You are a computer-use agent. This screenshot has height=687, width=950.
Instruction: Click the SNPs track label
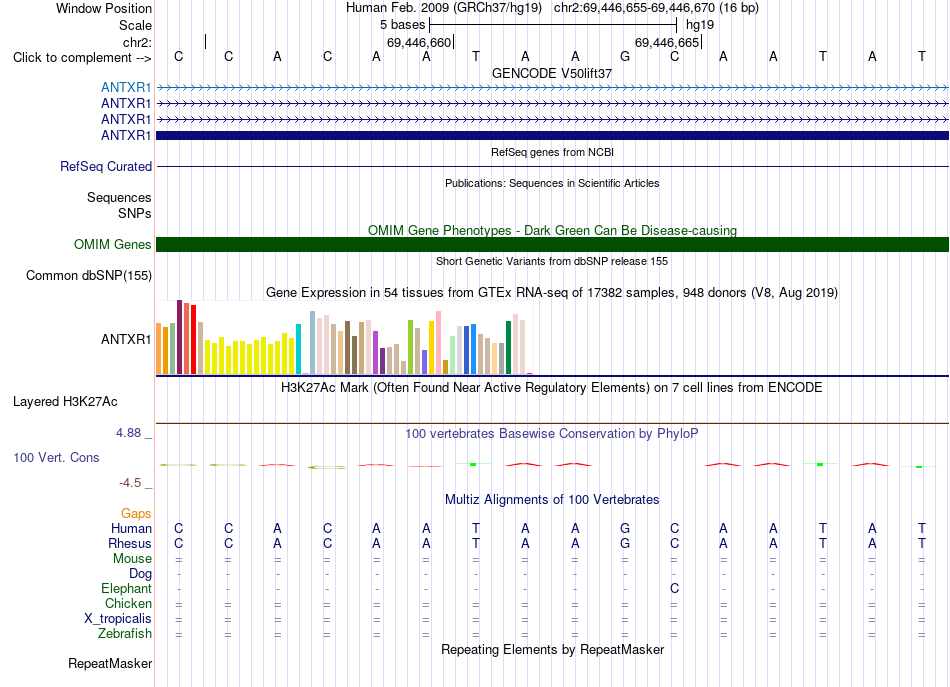pos(135,213)
